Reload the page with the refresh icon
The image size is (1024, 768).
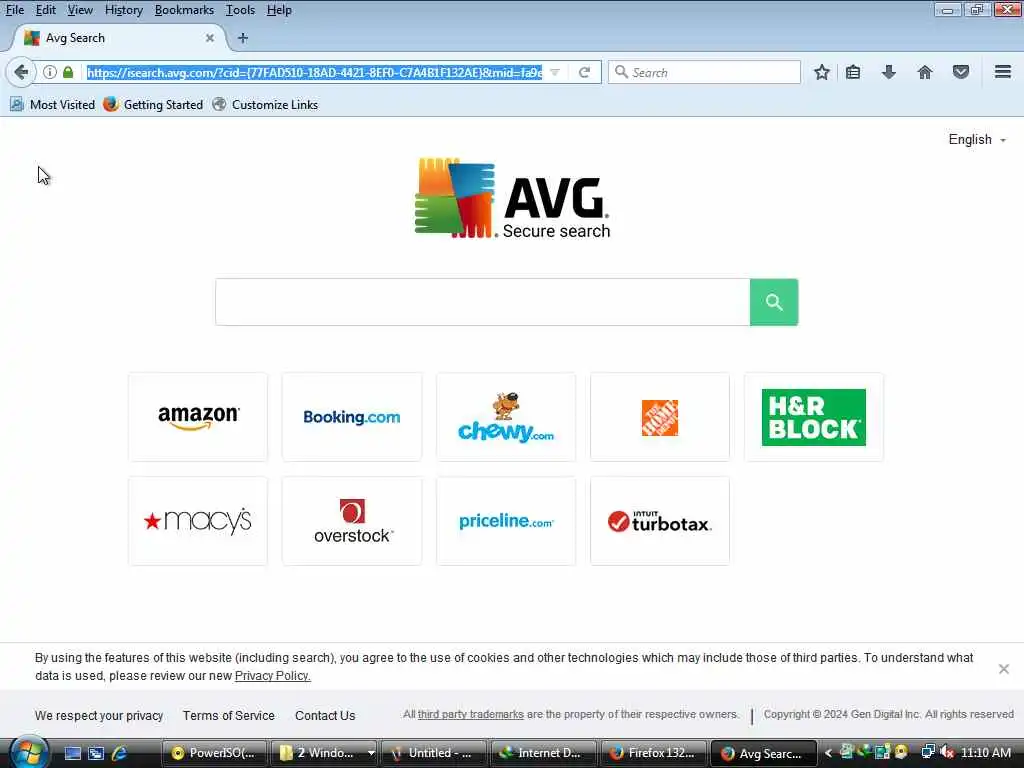tap(584, 72)
